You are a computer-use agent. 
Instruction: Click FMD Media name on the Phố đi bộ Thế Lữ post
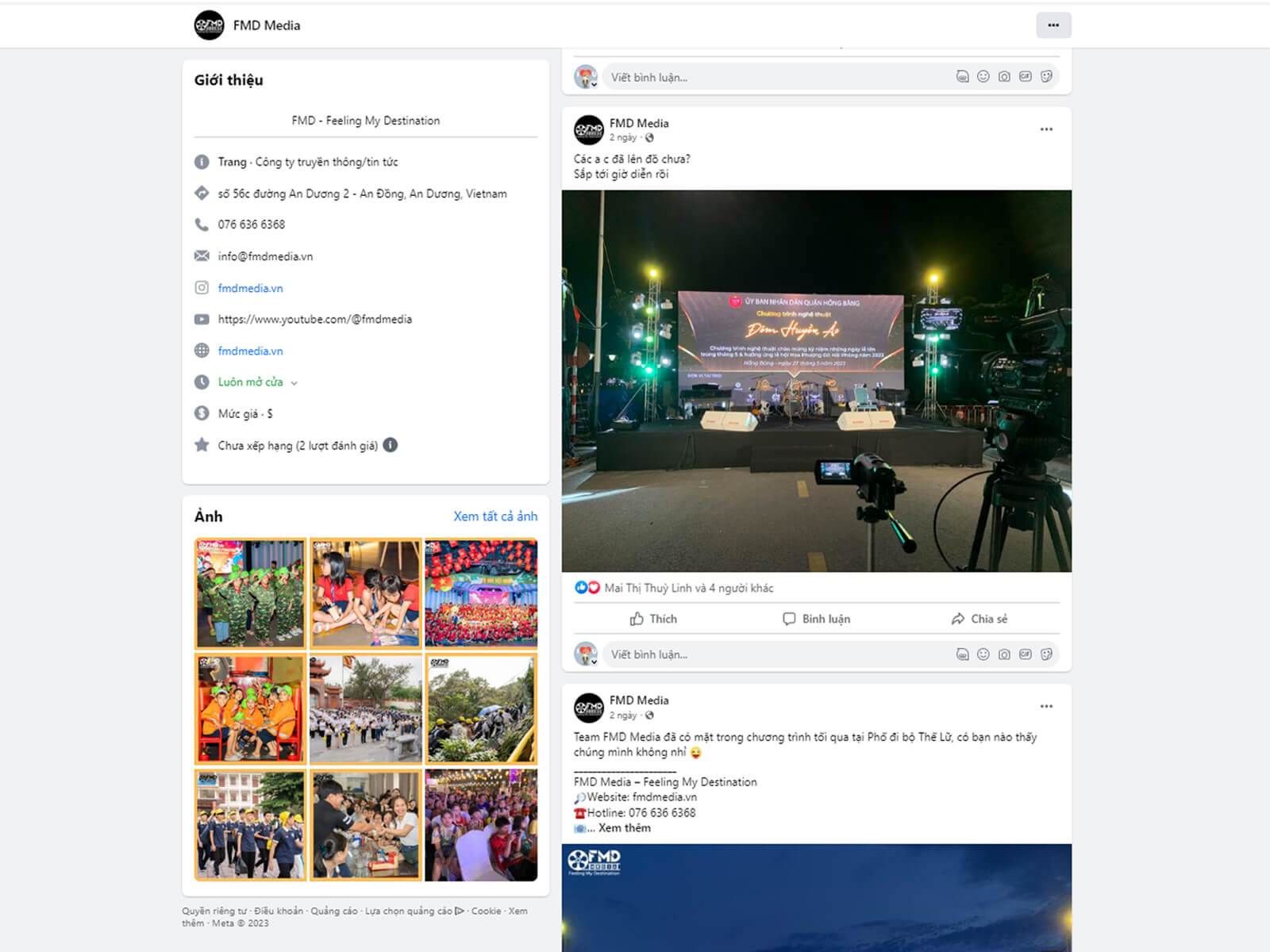click(639, 701)
